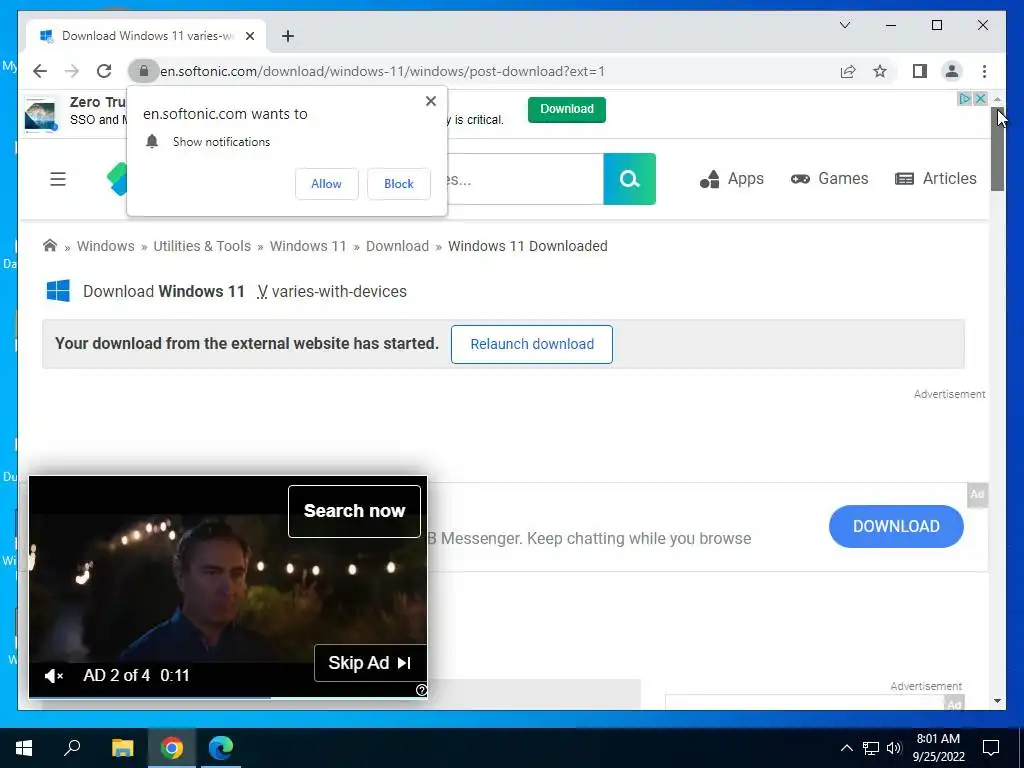Click the video ad help icon
The image size is (1024, 768).
421,690
